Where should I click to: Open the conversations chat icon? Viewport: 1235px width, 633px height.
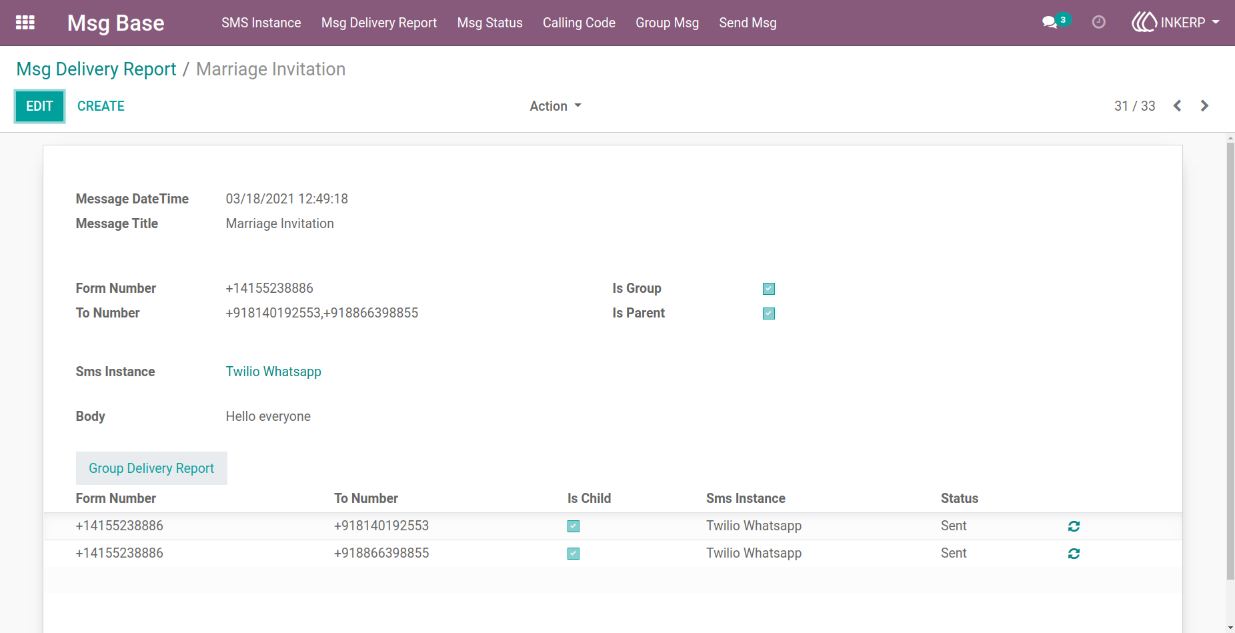[1049, 22]
